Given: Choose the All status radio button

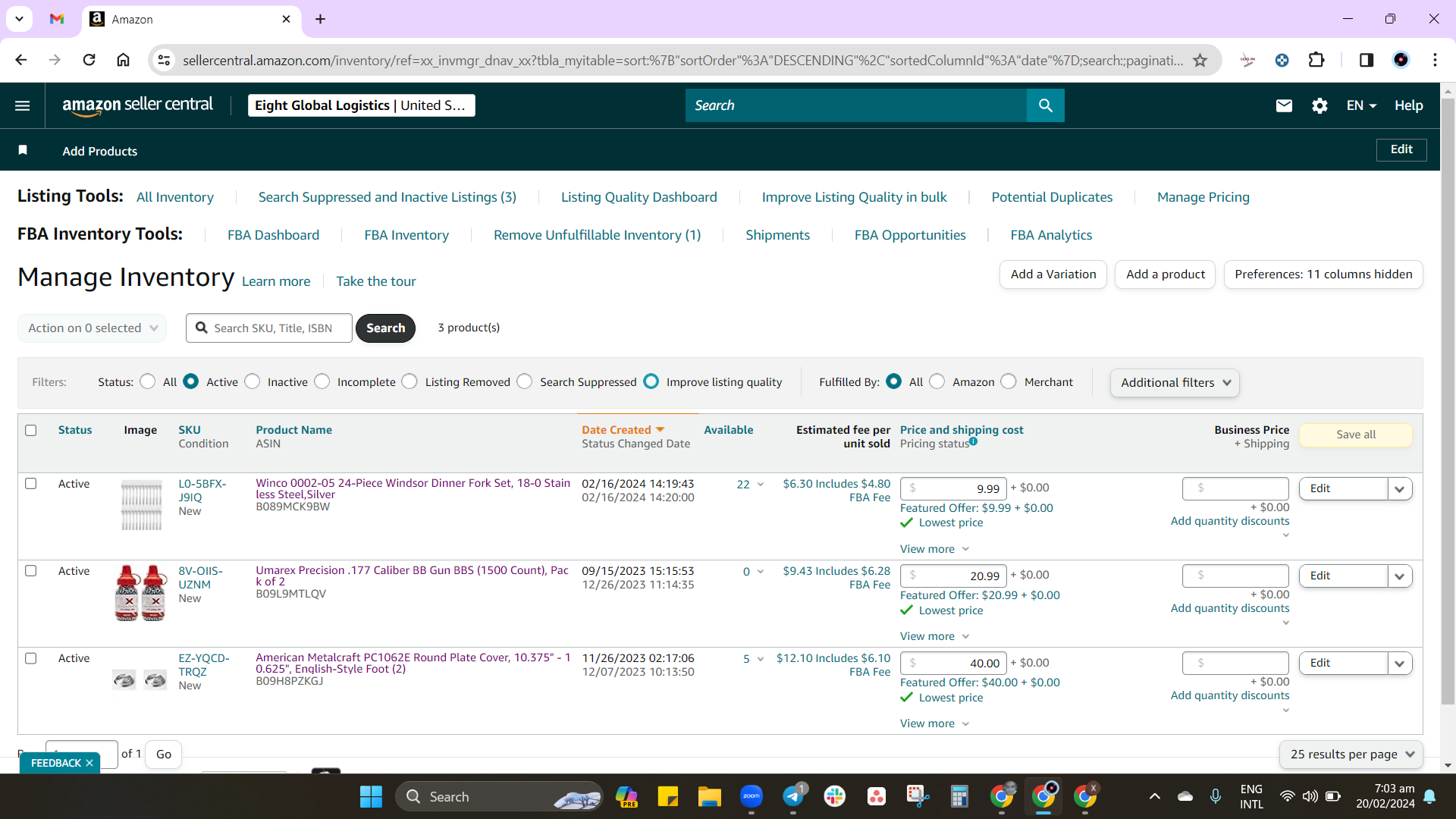Looking at the screenshot, I should click(x=148, y=381).
